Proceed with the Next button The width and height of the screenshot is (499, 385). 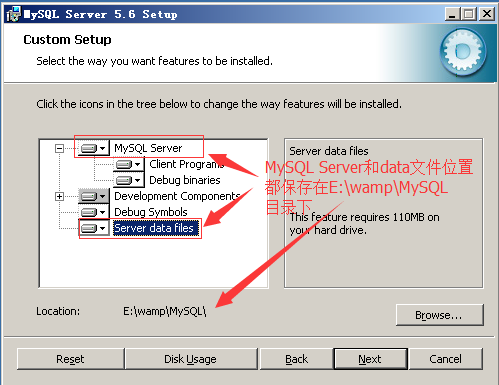(x=371, y=359)
